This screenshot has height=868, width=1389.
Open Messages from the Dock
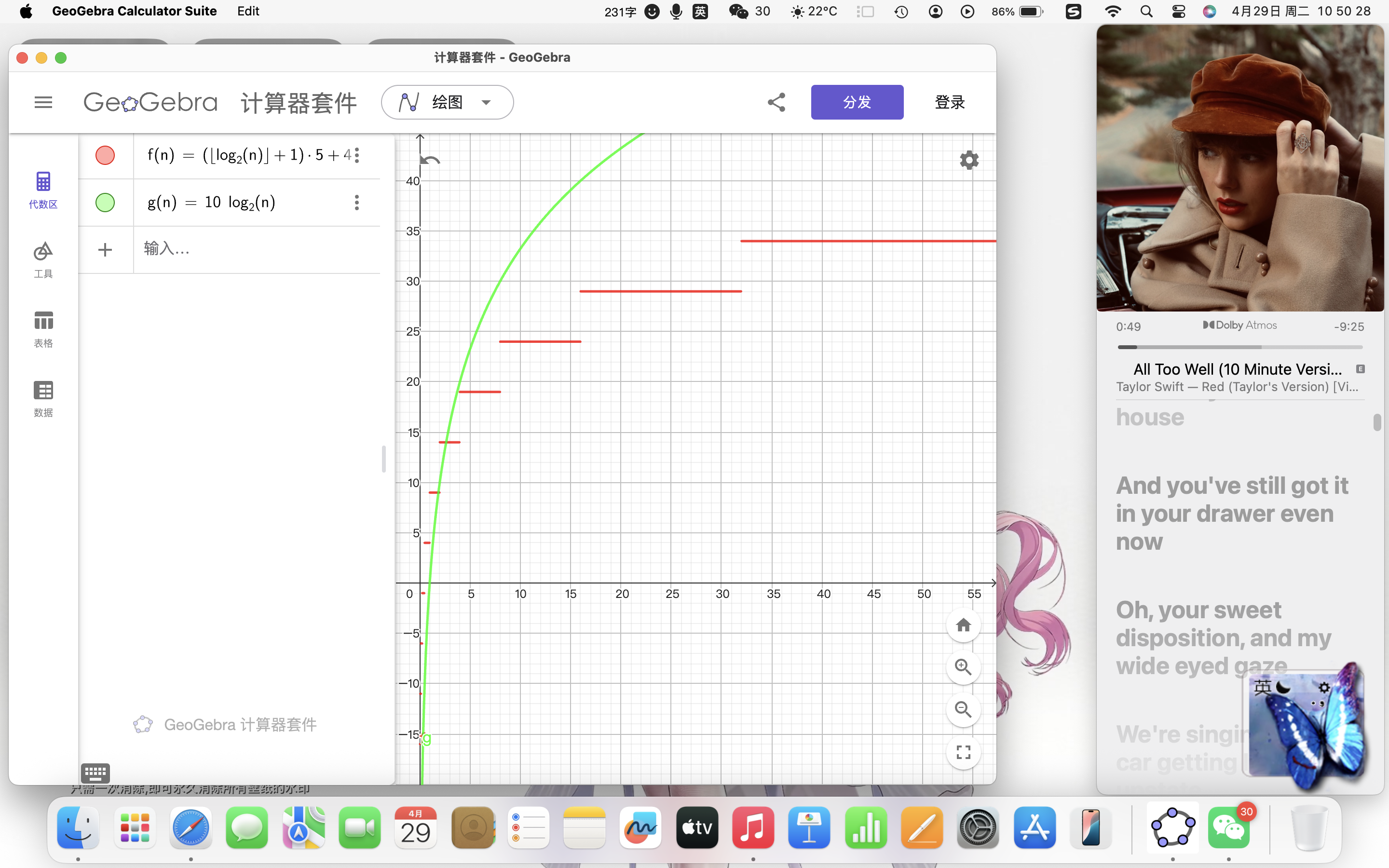click(247, 828)
